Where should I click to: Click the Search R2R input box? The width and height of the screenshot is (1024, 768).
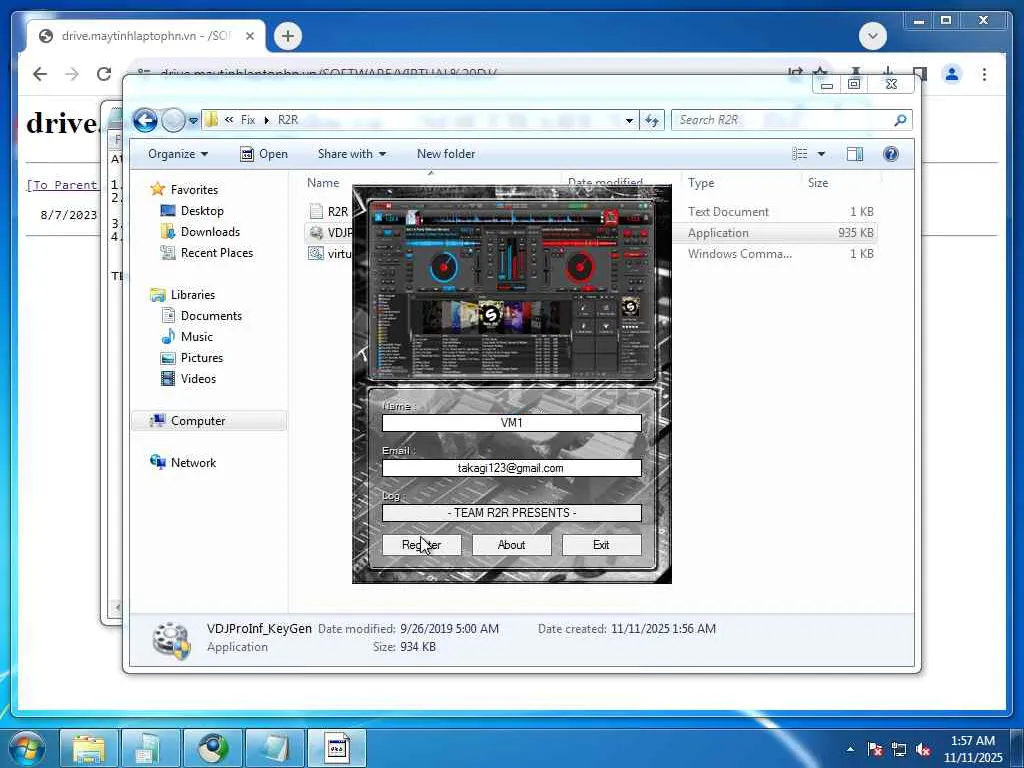[782, 120]
